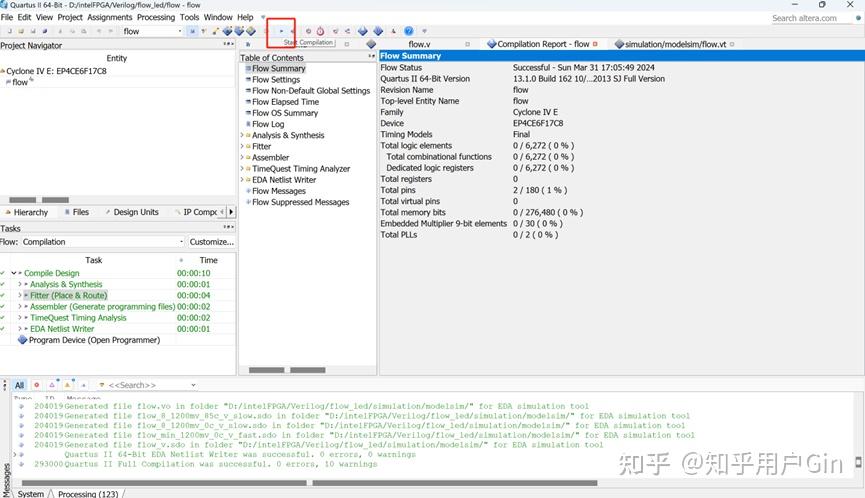865x498 pixels.
Task: Open the Tools menu
Action: click(x=189, y=17)
